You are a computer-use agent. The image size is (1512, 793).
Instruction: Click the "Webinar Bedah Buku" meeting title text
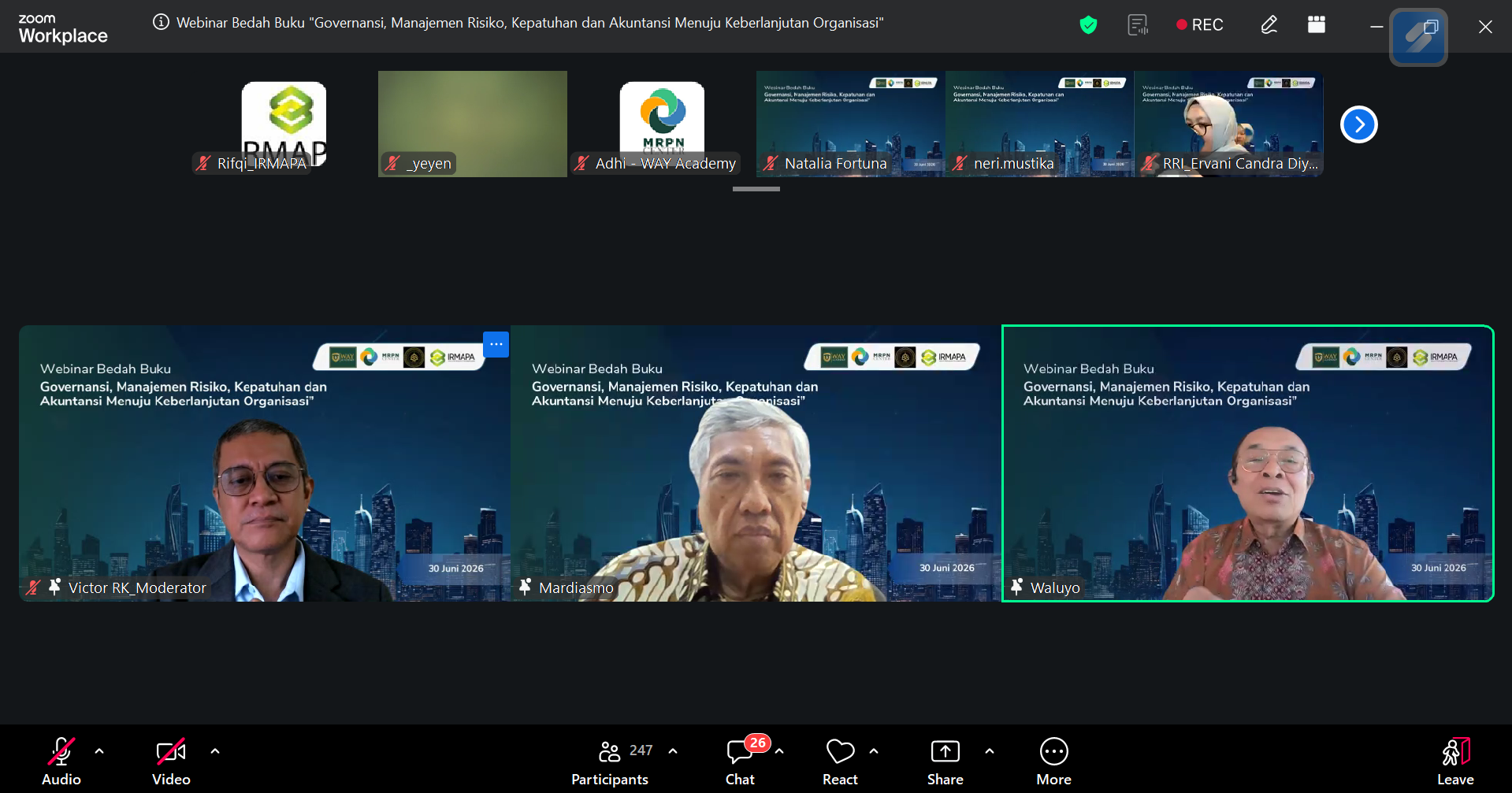(529, 23)
